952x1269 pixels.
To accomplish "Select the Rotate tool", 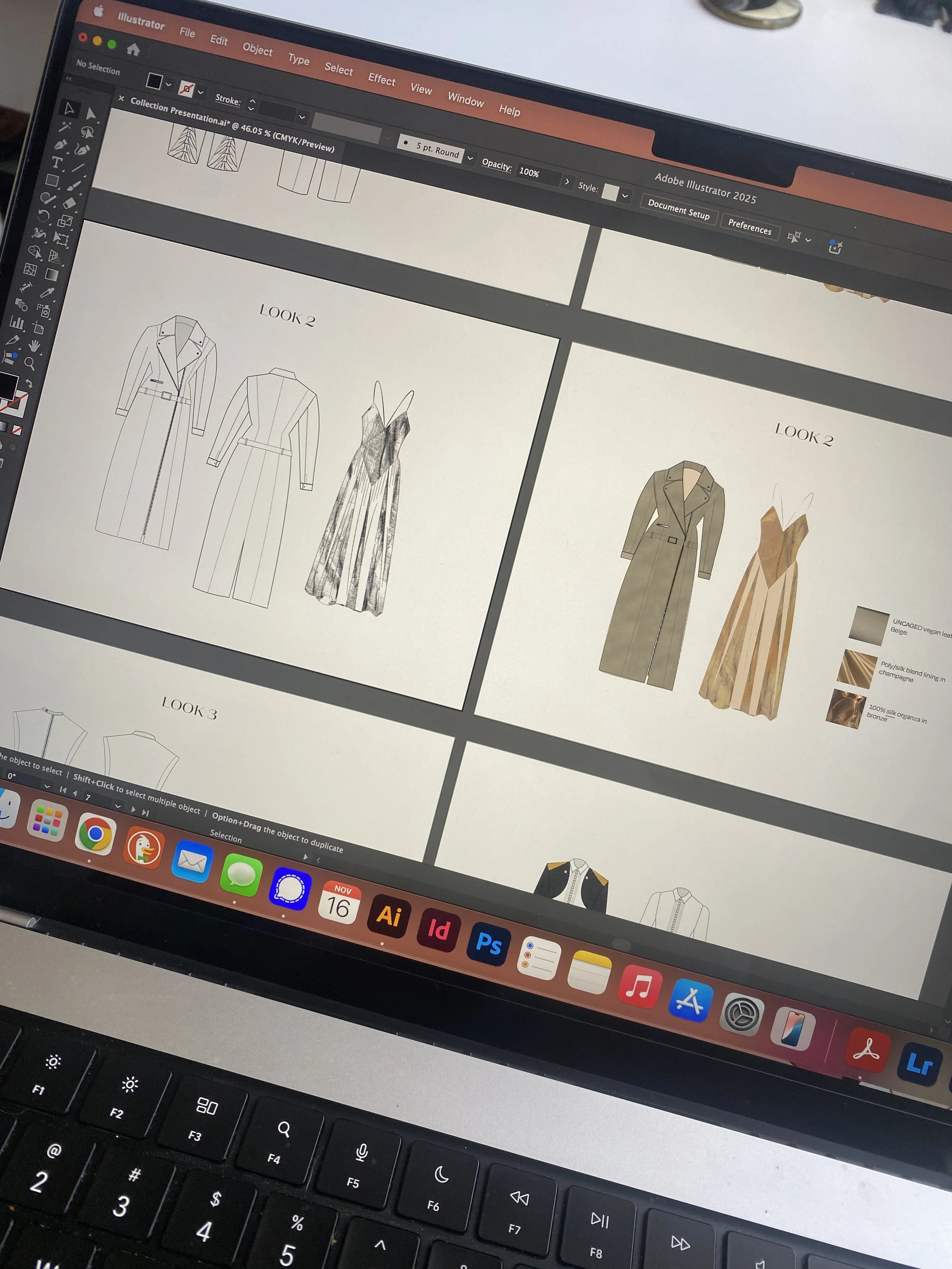I will pyautogui.click(x=44, y=216).
